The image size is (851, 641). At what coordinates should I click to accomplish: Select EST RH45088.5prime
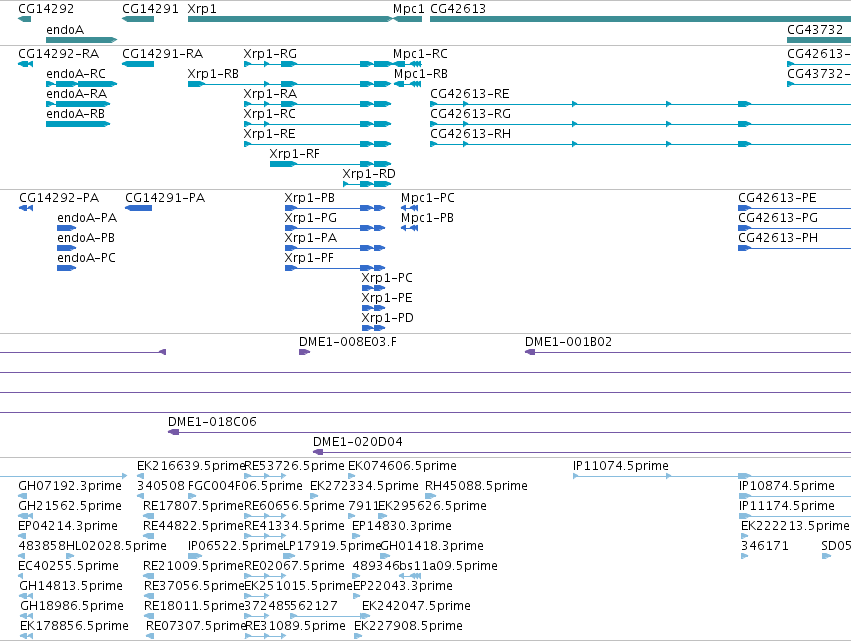pyautogui.click(x=476, y=486)
